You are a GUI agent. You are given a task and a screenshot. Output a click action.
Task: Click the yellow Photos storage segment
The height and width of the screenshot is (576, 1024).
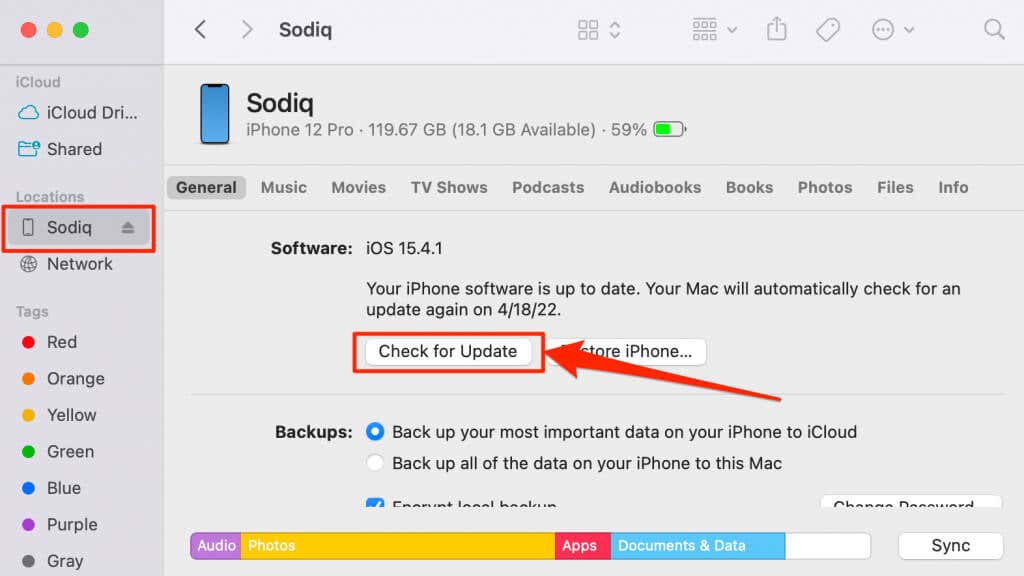pos(398,545)
